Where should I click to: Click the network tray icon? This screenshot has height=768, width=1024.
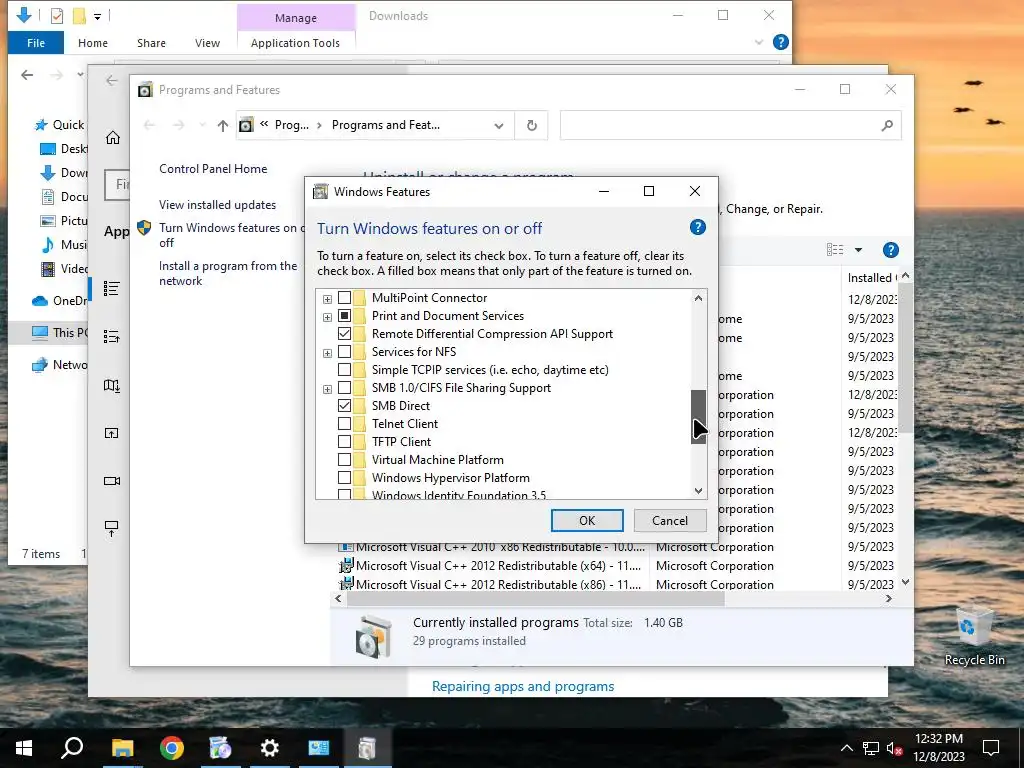coord(871,748)
